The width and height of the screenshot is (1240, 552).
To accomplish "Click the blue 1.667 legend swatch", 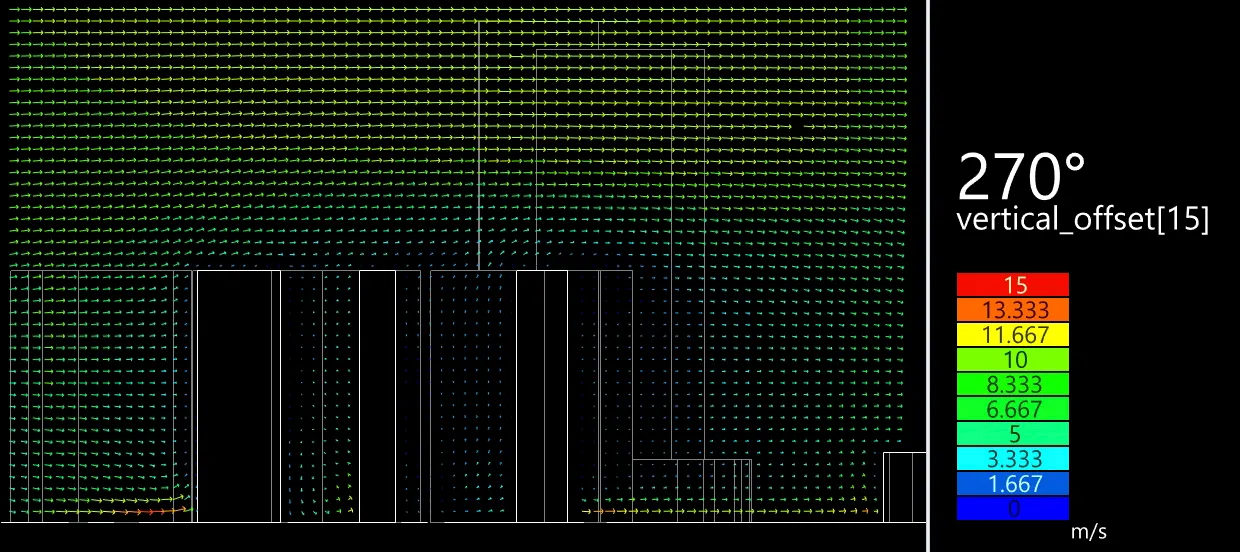I will (x=1013, y=484).
